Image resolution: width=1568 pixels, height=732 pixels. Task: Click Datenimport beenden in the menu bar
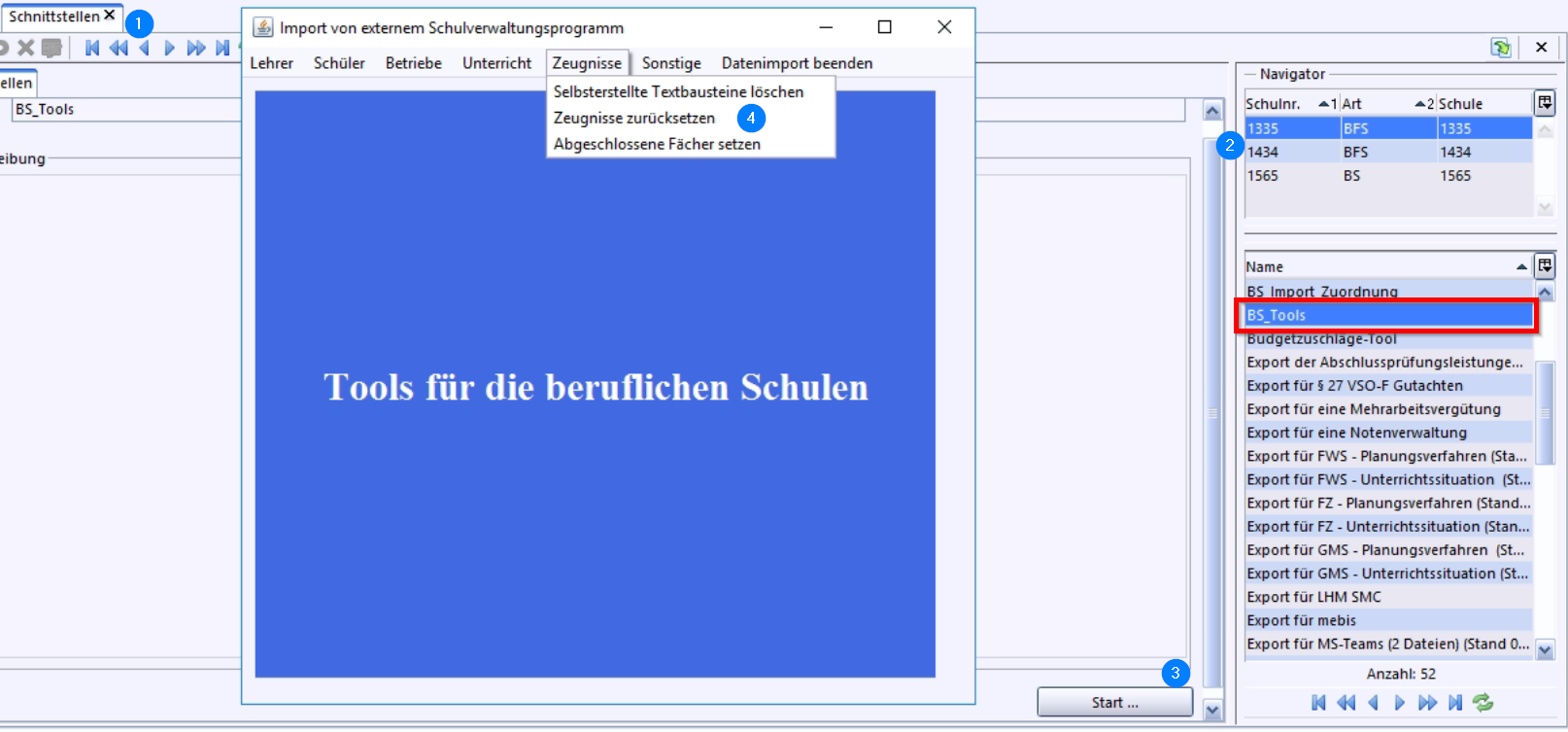(x=797, y=63)
